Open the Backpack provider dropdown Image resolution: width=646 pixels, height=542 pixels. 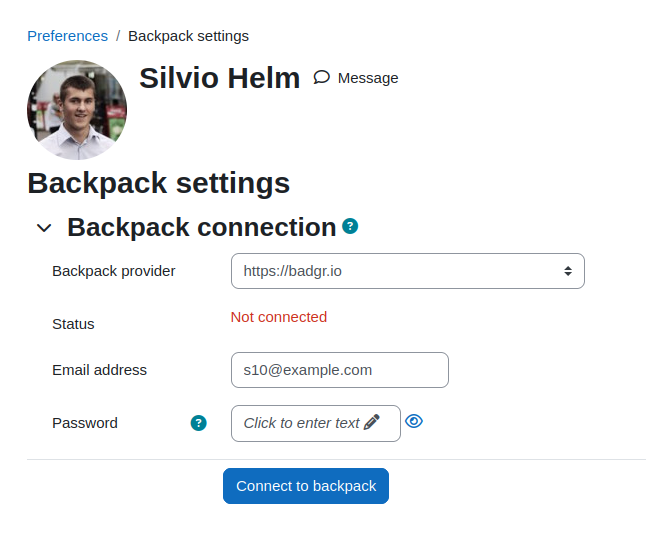[407, 271]
